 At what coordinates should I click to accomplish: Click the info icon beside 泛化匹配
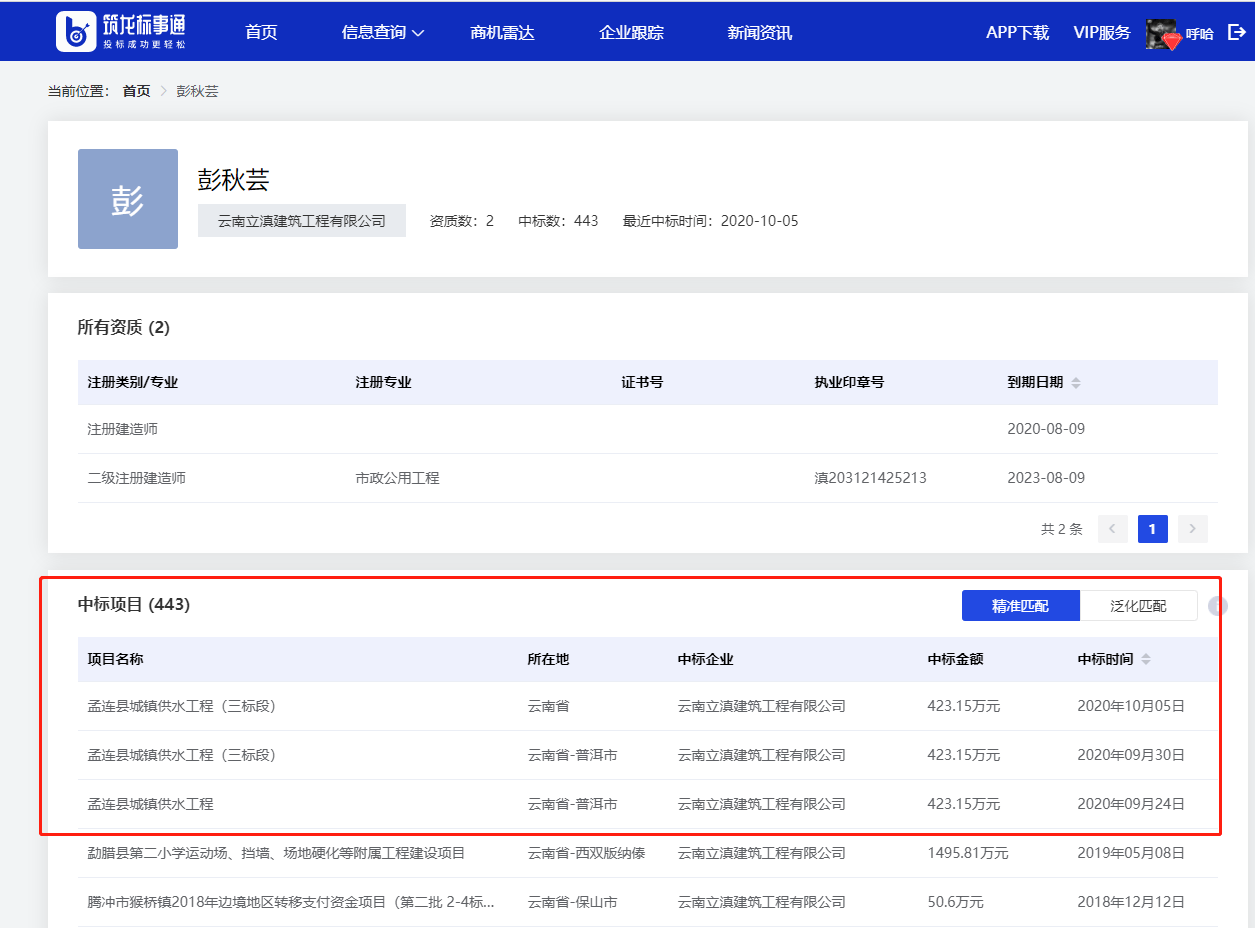(1217, 606)
